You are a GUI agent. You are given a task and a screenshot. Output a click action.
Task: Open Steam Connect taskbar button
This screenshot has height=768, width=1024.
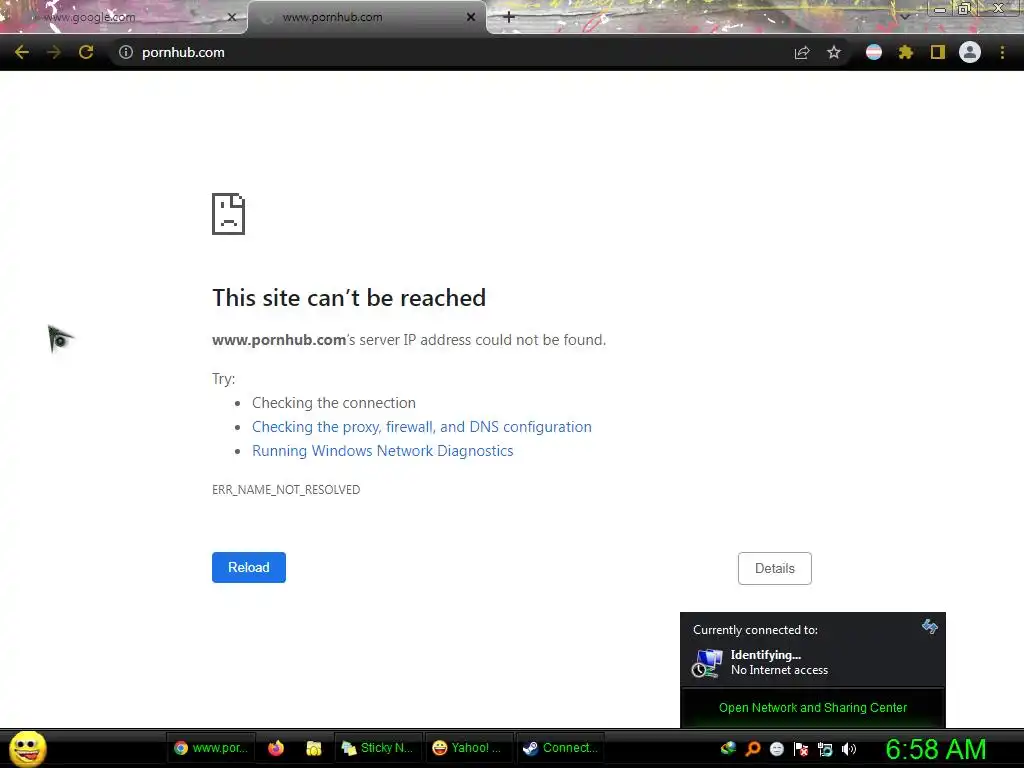[x=560, y=748]
